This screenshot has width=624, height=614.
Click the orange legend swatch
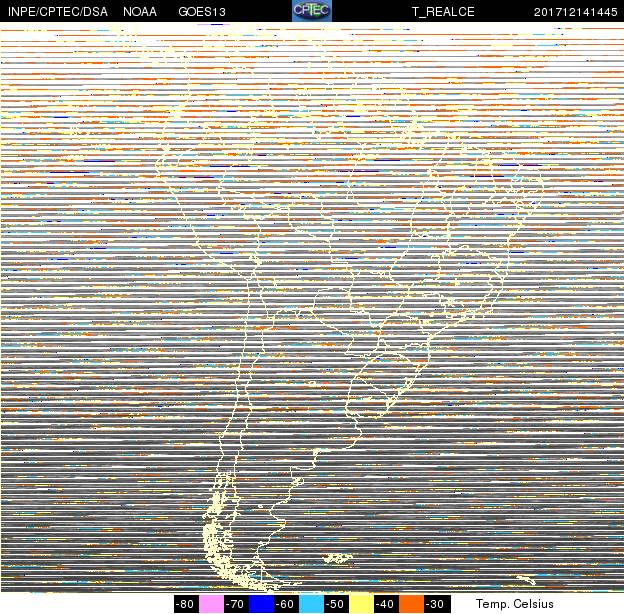(411, 604)
